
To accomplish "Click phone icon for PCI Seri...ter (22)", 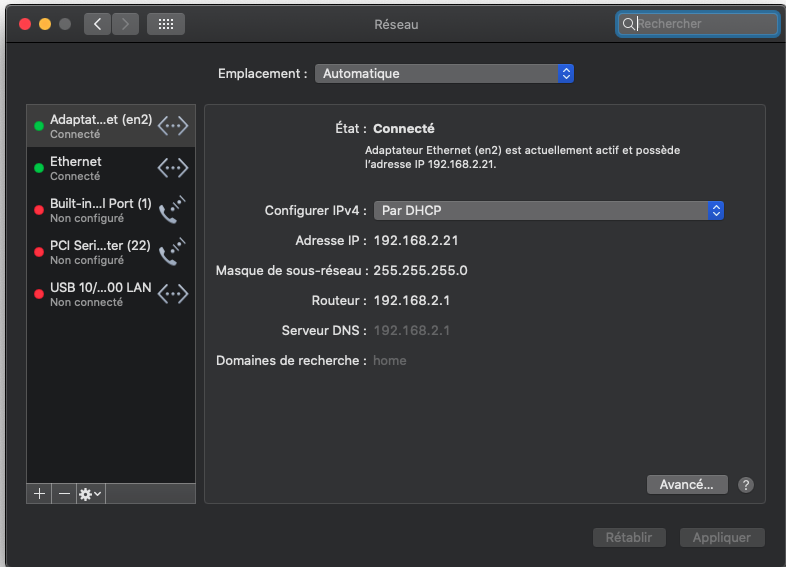I will pos(172,252).
